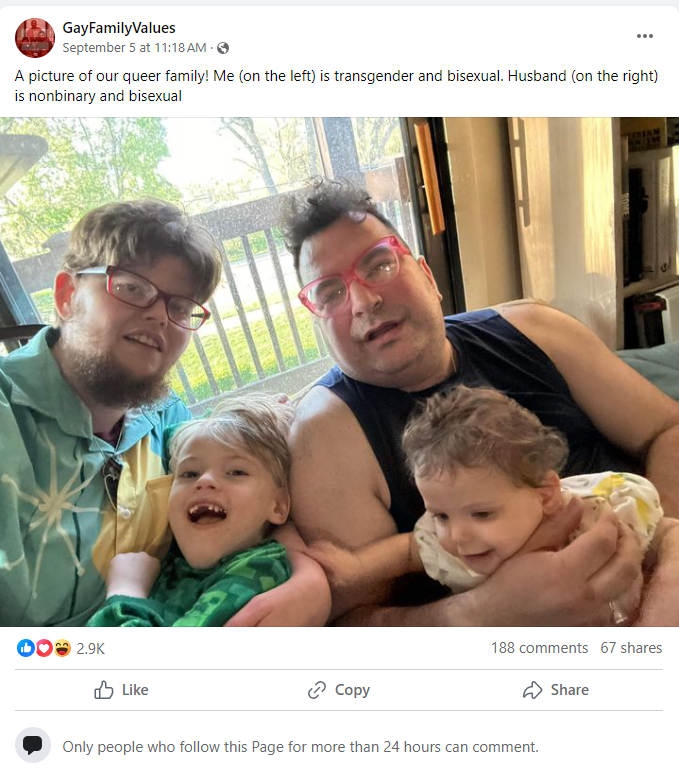The width and height of the screenshot is (679, 777).
Task: Like this post
Action: pos(121,690)
